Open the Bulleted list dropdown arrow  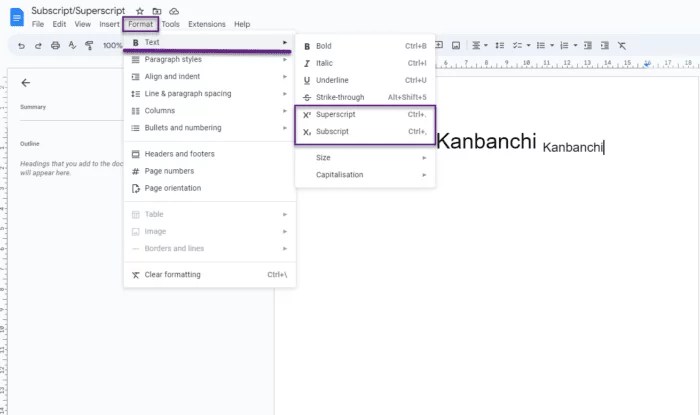tap(552, 46)
